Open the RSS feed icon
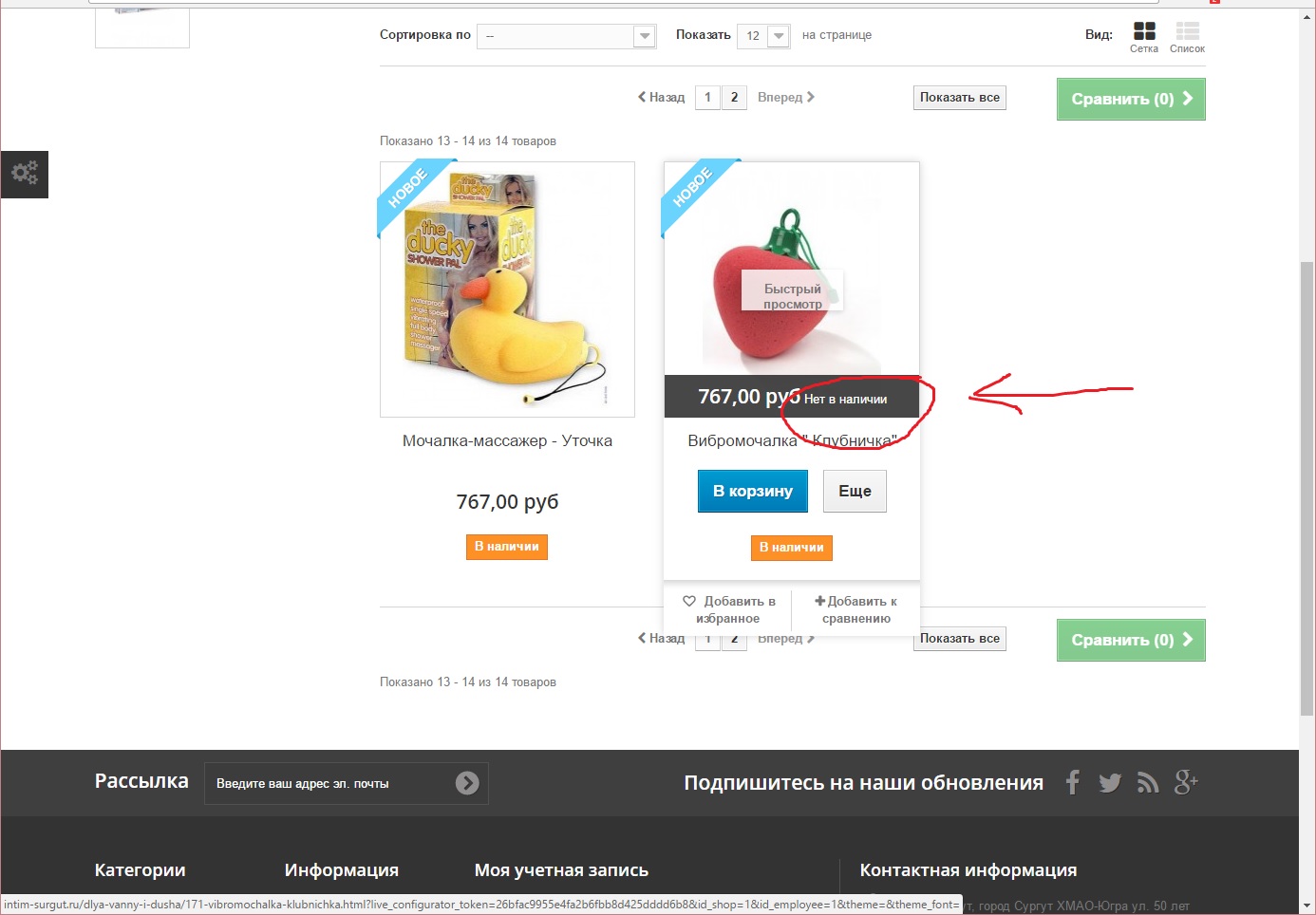The height and width of the screenshot is (915, 1316). pyautogui.click(x=1148, y=783)
